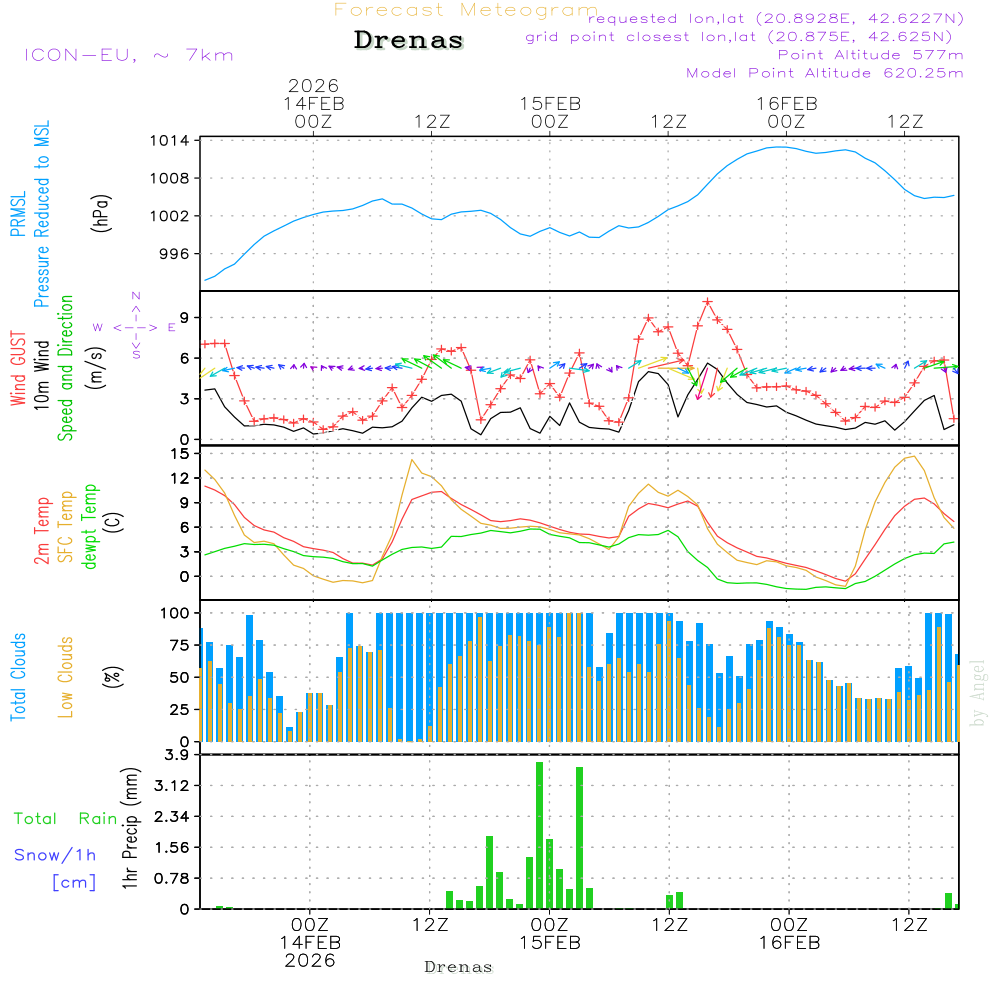This screenshot has height=1000, width=1000.
Task: Click the wind direction compass rose
Action: [136, 326]
